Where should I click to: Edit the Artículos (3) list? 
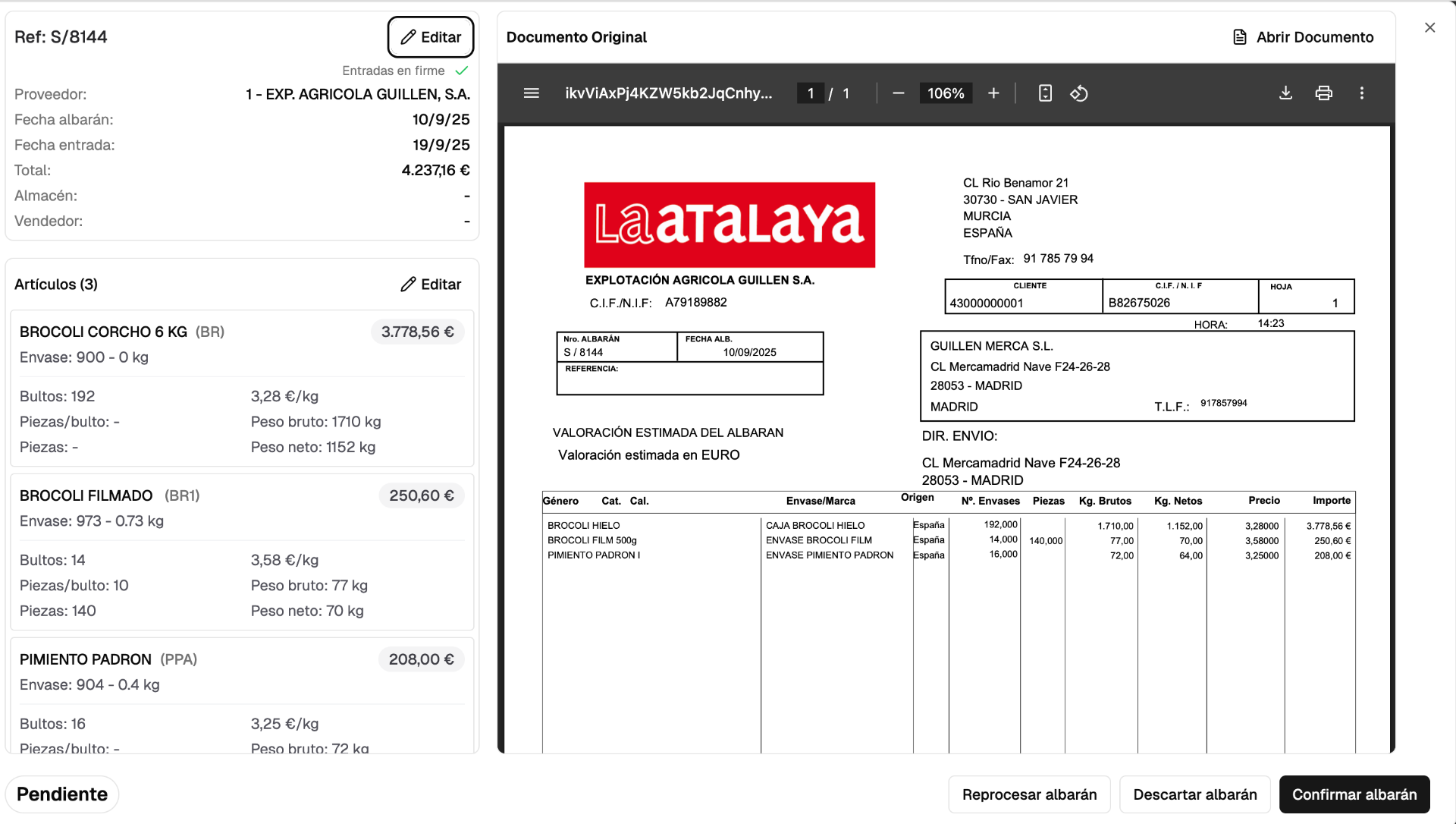(431, 285)
